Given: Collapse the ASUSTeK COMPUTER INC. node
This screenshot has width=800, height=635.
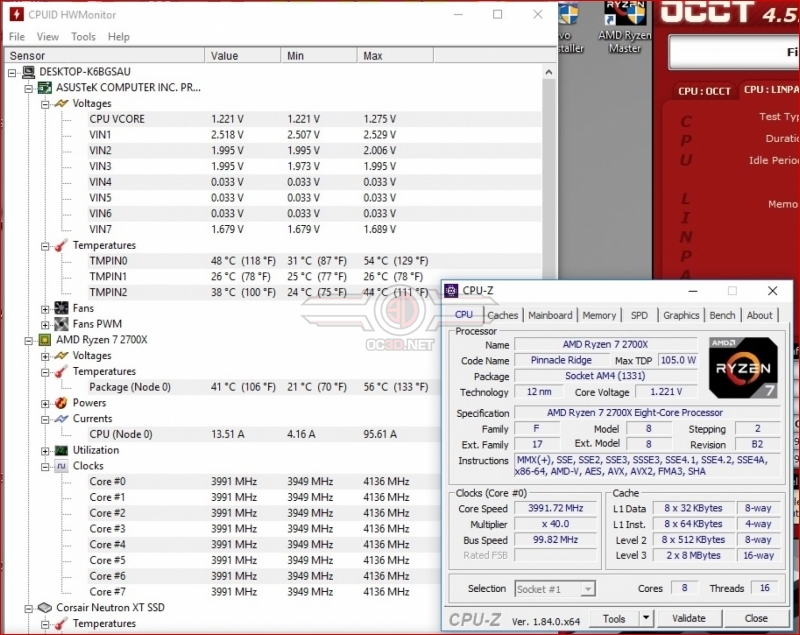Looking at the screenshot, I should (x=29, y=88).
